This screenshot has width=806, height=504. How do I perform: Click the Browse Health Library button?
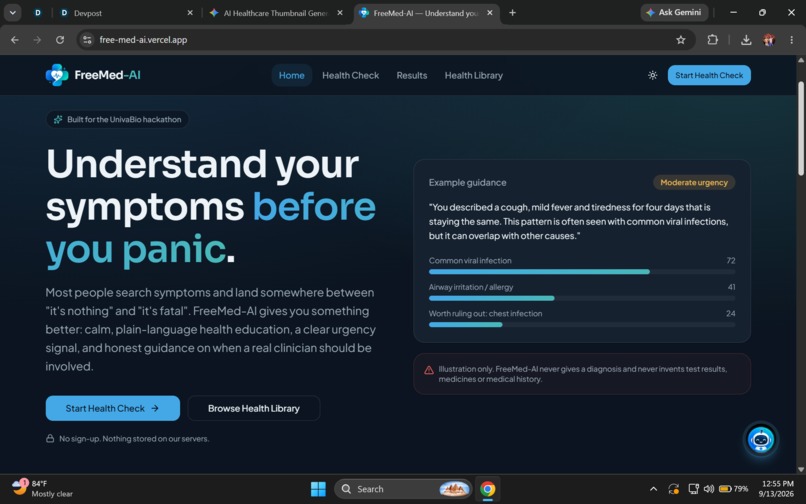point(254,408)
